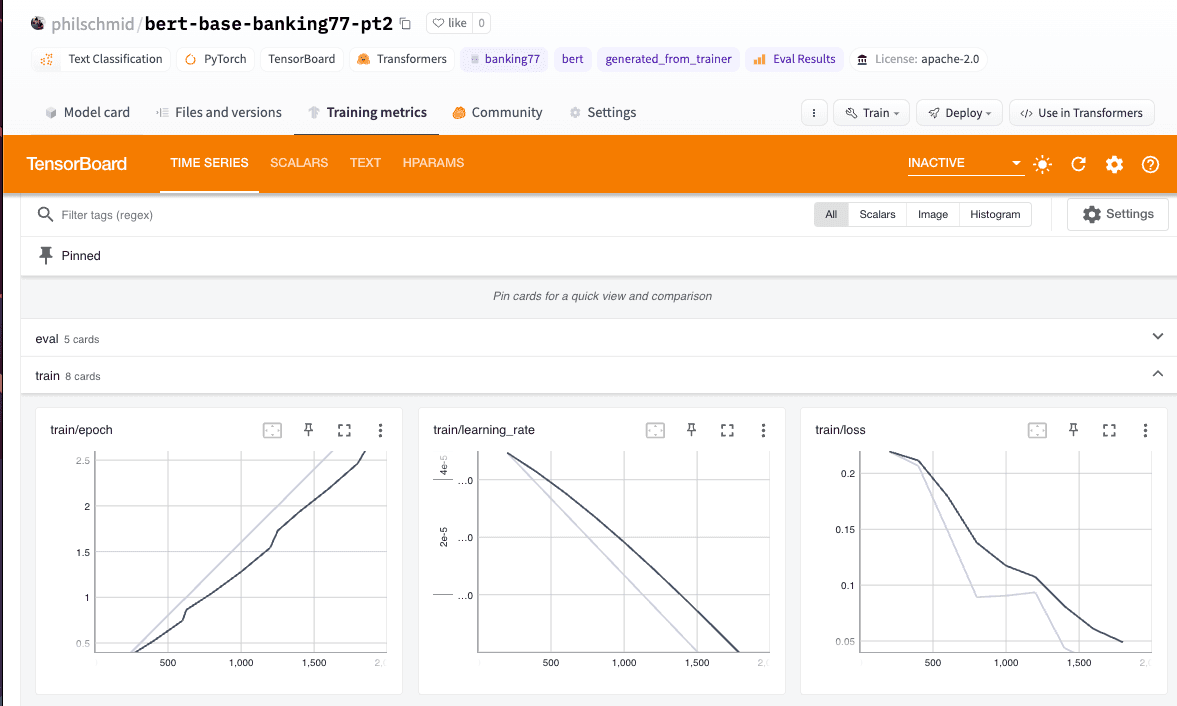Open more options on train/loss card
The height and width of the screenshot is (706, 1177).
pyautogui.click(x=1145, y=430)
